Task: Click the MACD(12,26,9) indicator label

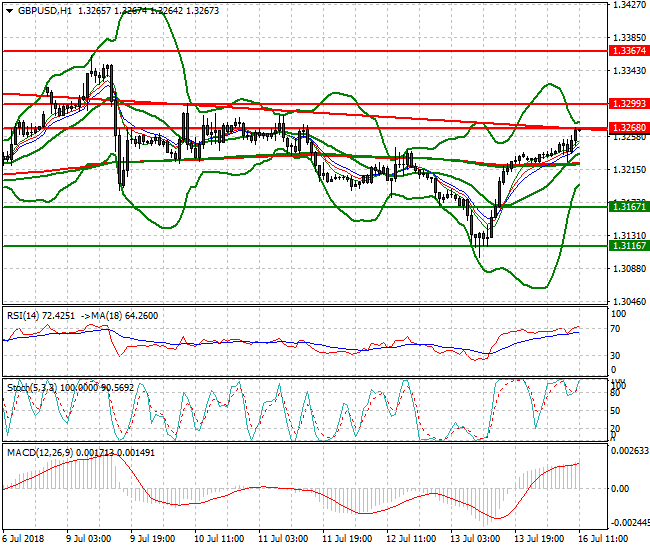Action: 38,452
